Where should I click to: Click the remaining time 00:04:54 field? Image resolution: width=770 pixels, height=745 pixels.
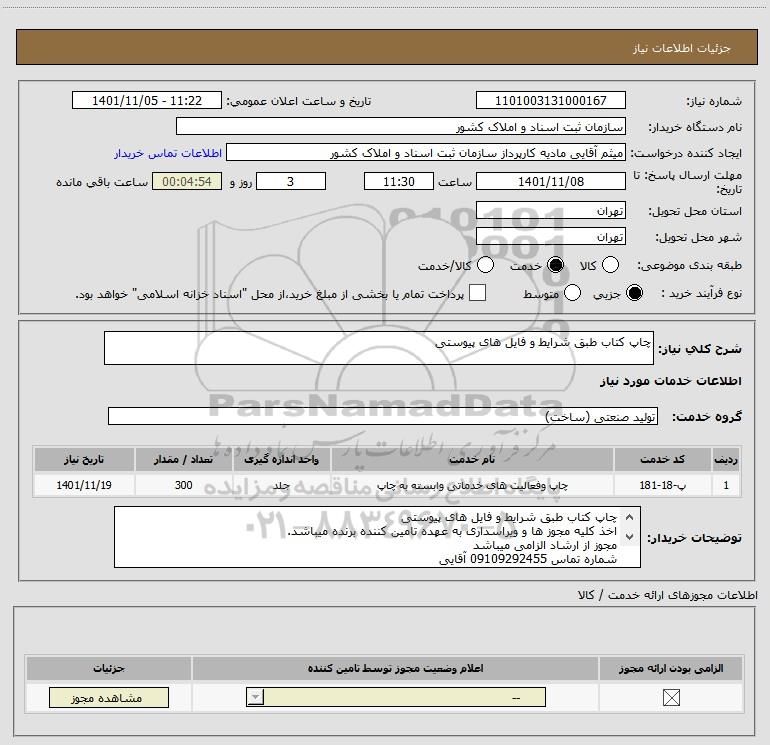click(187, 181)
